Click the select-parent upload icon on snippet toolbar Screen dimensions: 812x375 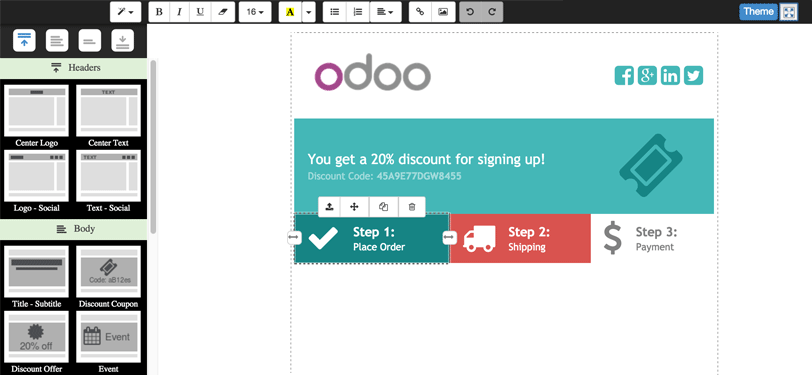point(329,207)
